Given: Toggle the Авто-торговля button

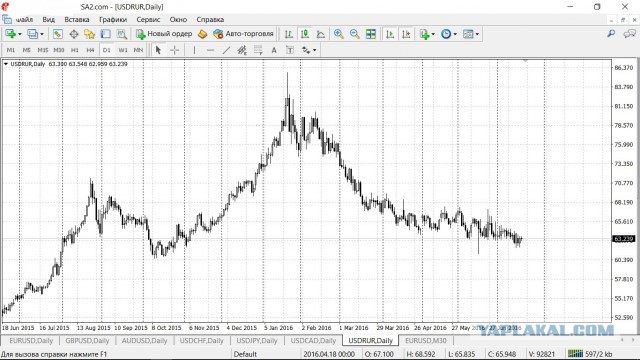Looking at the screenshot, I should (x=243, y=34).
